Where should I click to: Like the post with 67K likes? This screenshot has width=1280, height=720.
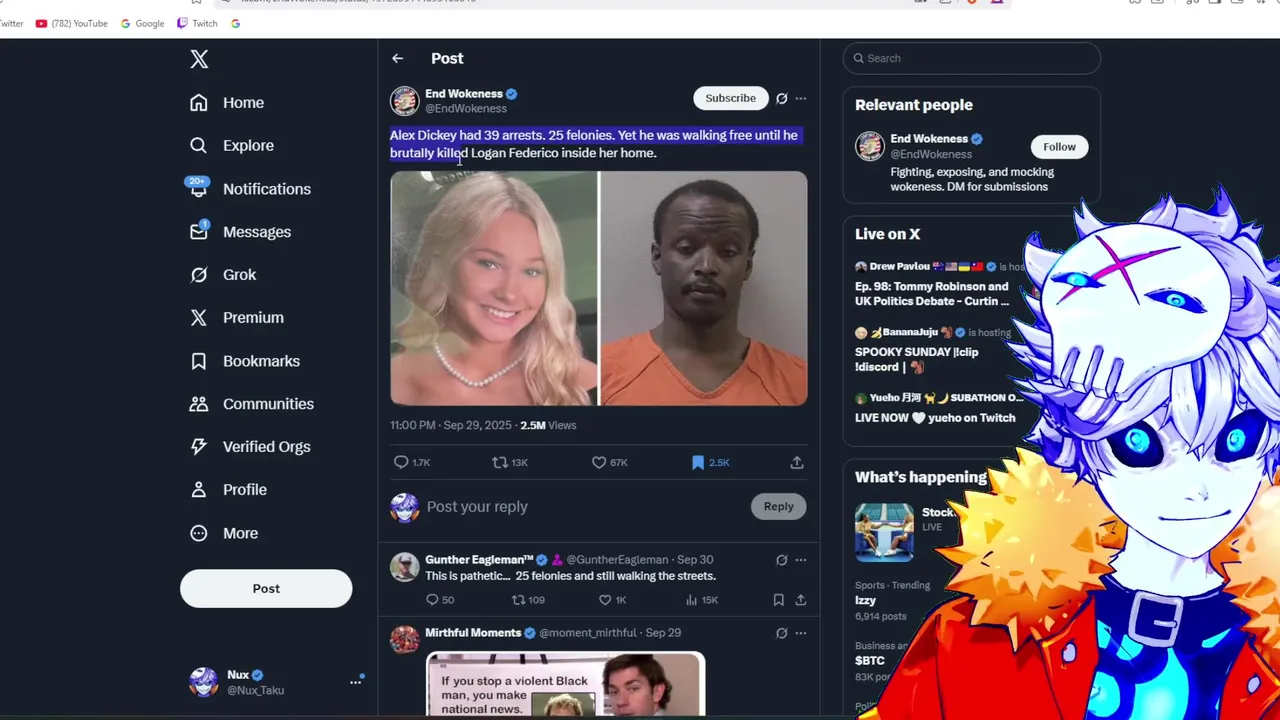(609, 462)
